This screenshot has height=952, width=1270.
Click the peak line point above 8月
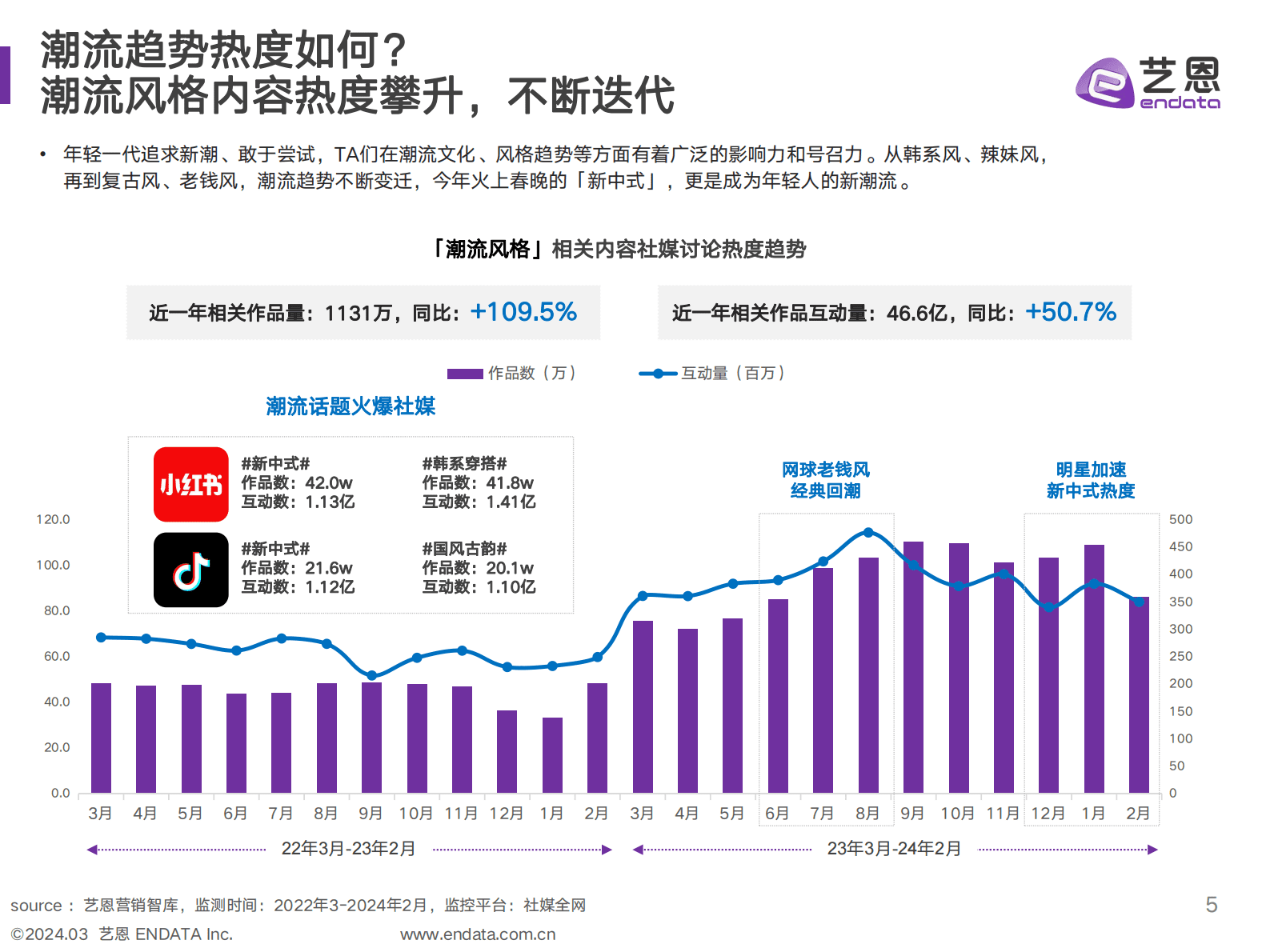tap(868, 532)
